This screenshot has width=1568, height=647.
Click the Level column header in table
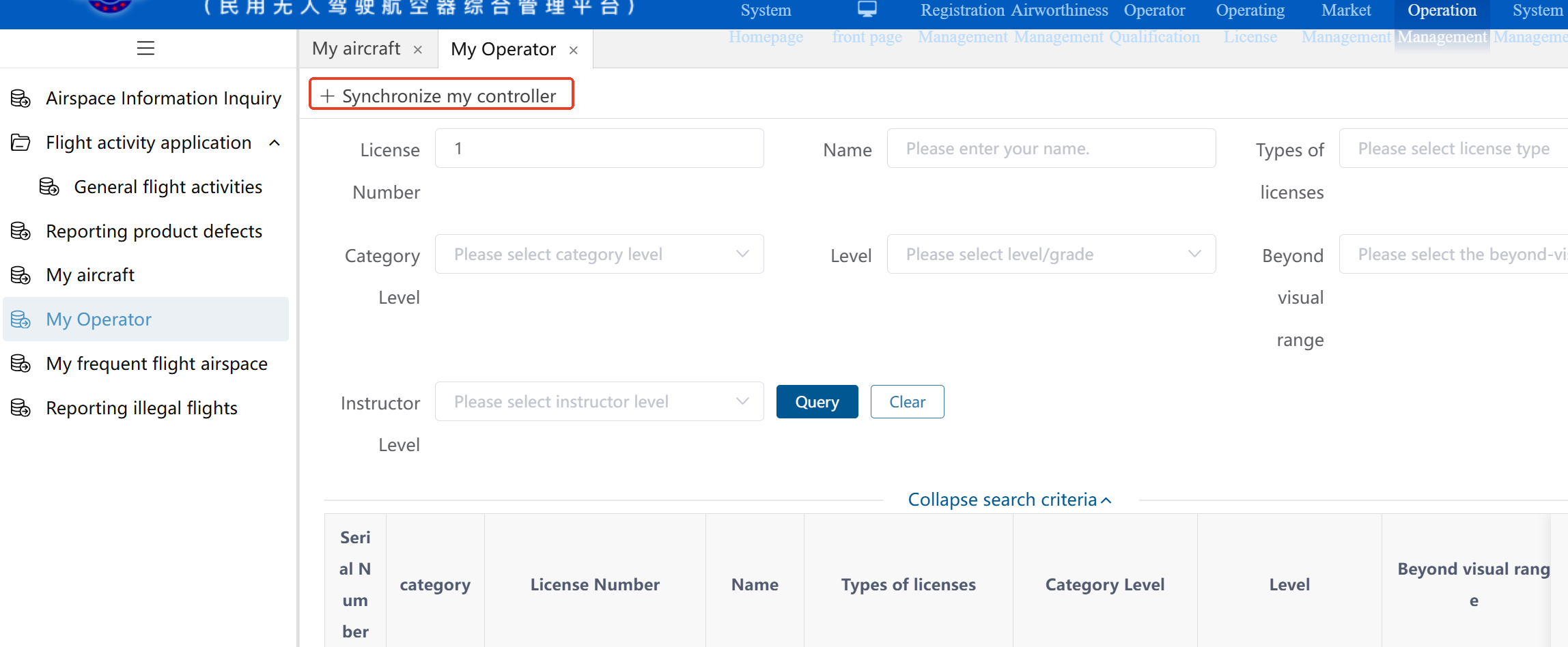click(x=1289, y=584)
